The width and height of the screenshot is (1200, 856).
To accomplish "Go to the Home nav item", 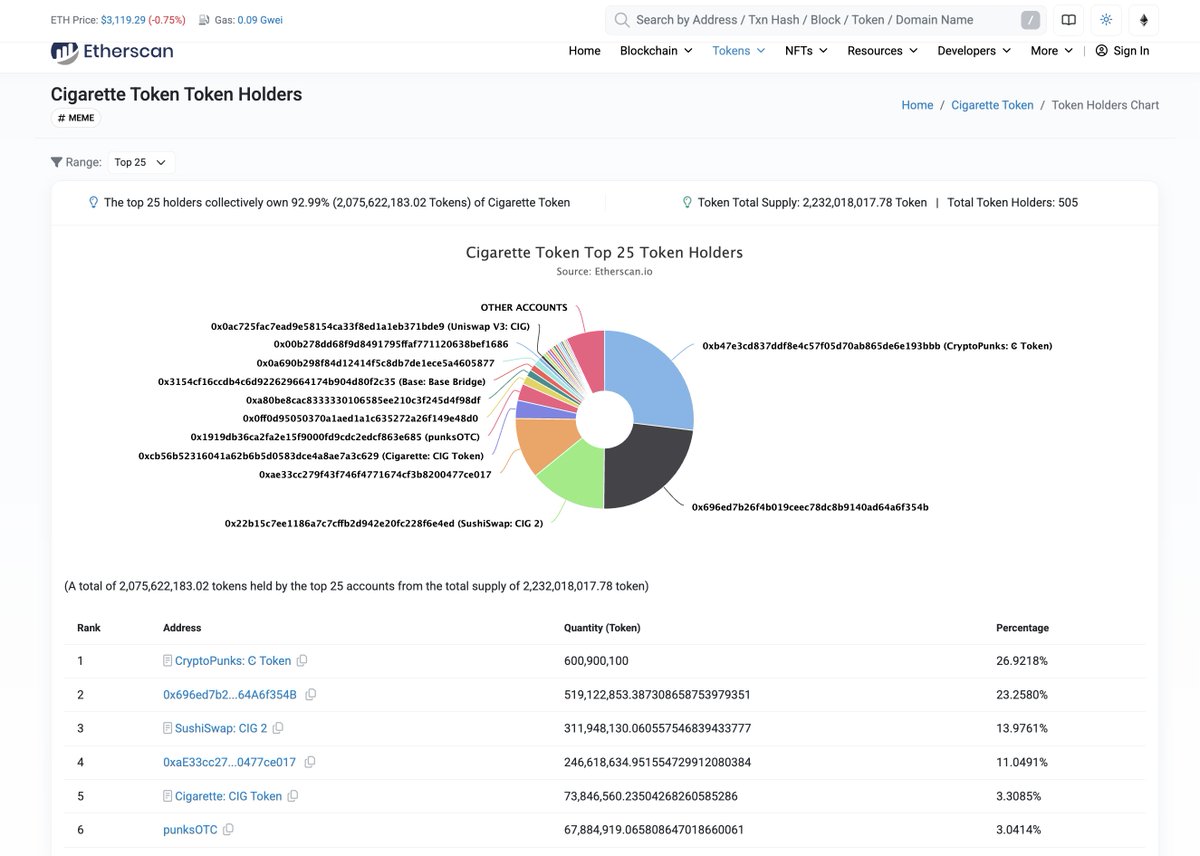I will [x=585, y=51].
